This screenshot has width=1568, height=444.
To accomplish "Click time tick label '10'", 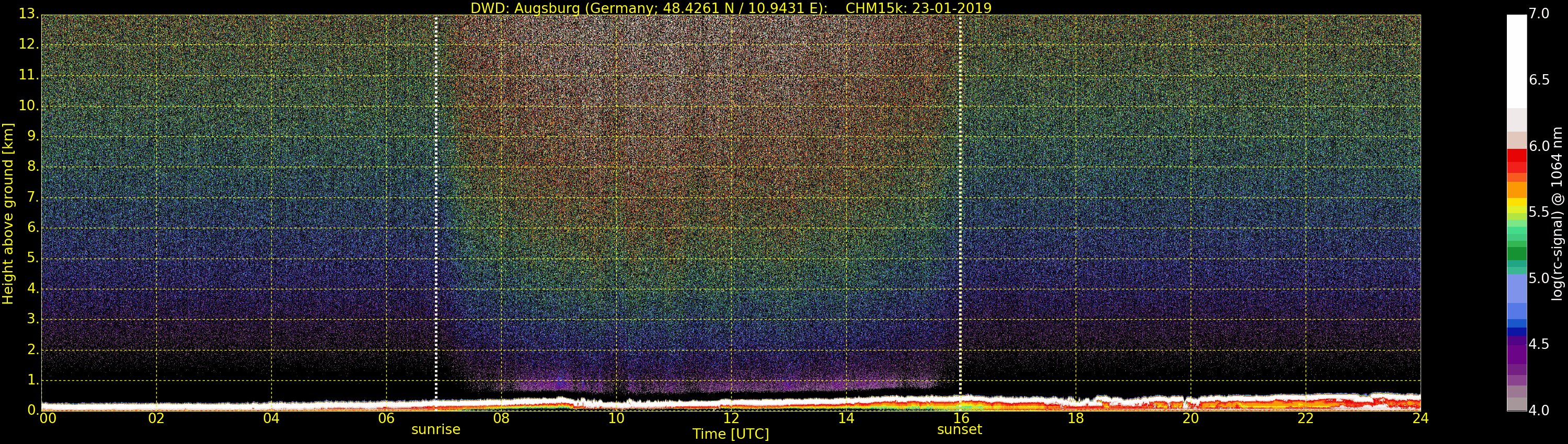I will point(616,418).
